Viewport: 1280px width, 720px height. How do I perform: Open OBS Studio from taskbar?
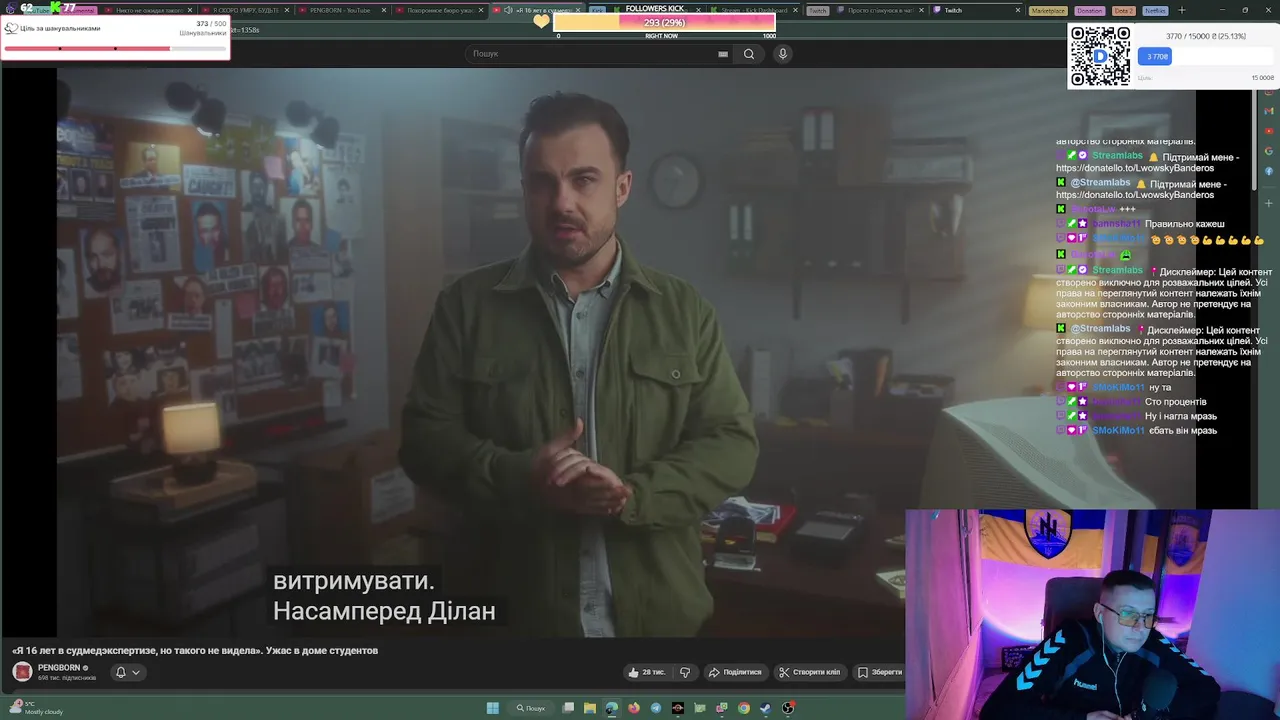(788, 708)
